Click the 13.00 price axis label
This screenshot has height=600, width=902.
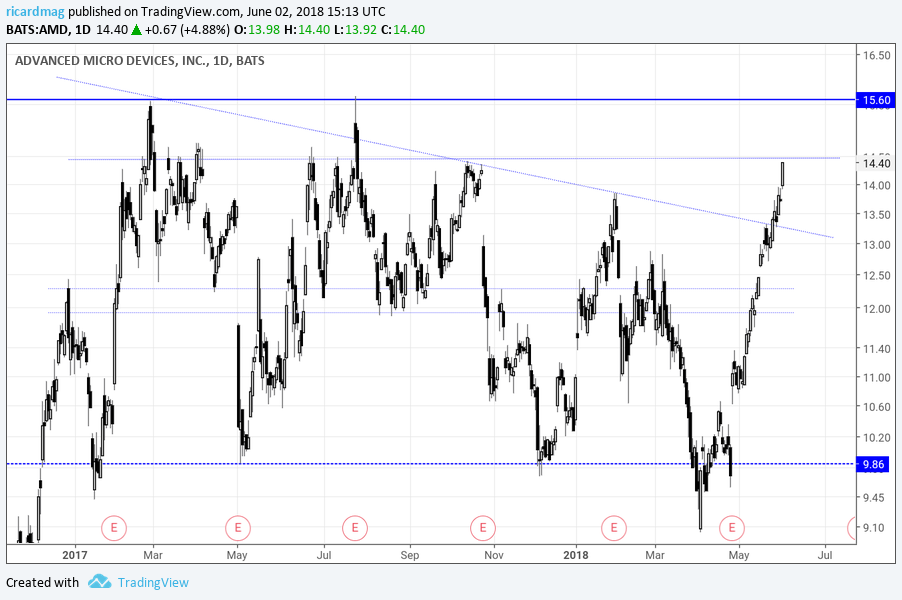(876, 245)
